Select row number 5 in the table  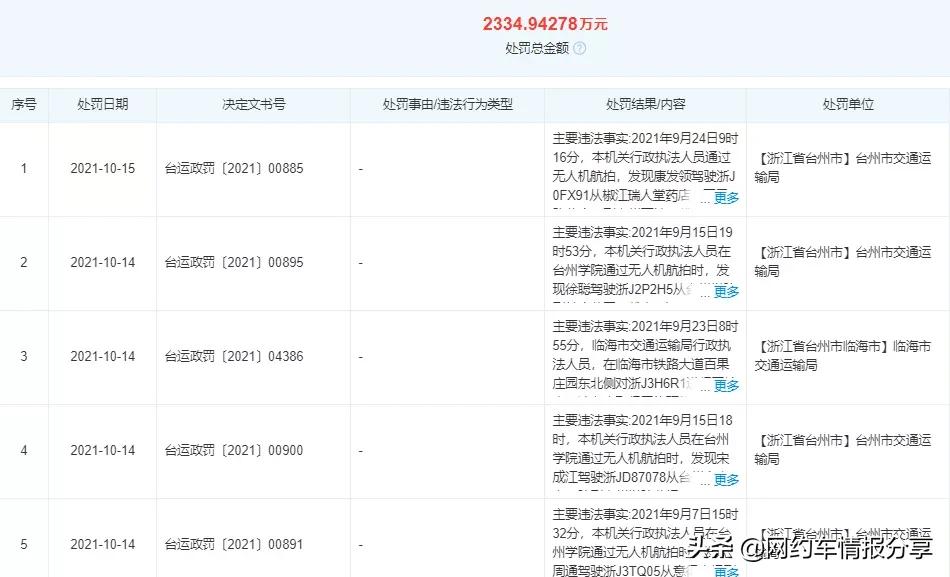24,544
